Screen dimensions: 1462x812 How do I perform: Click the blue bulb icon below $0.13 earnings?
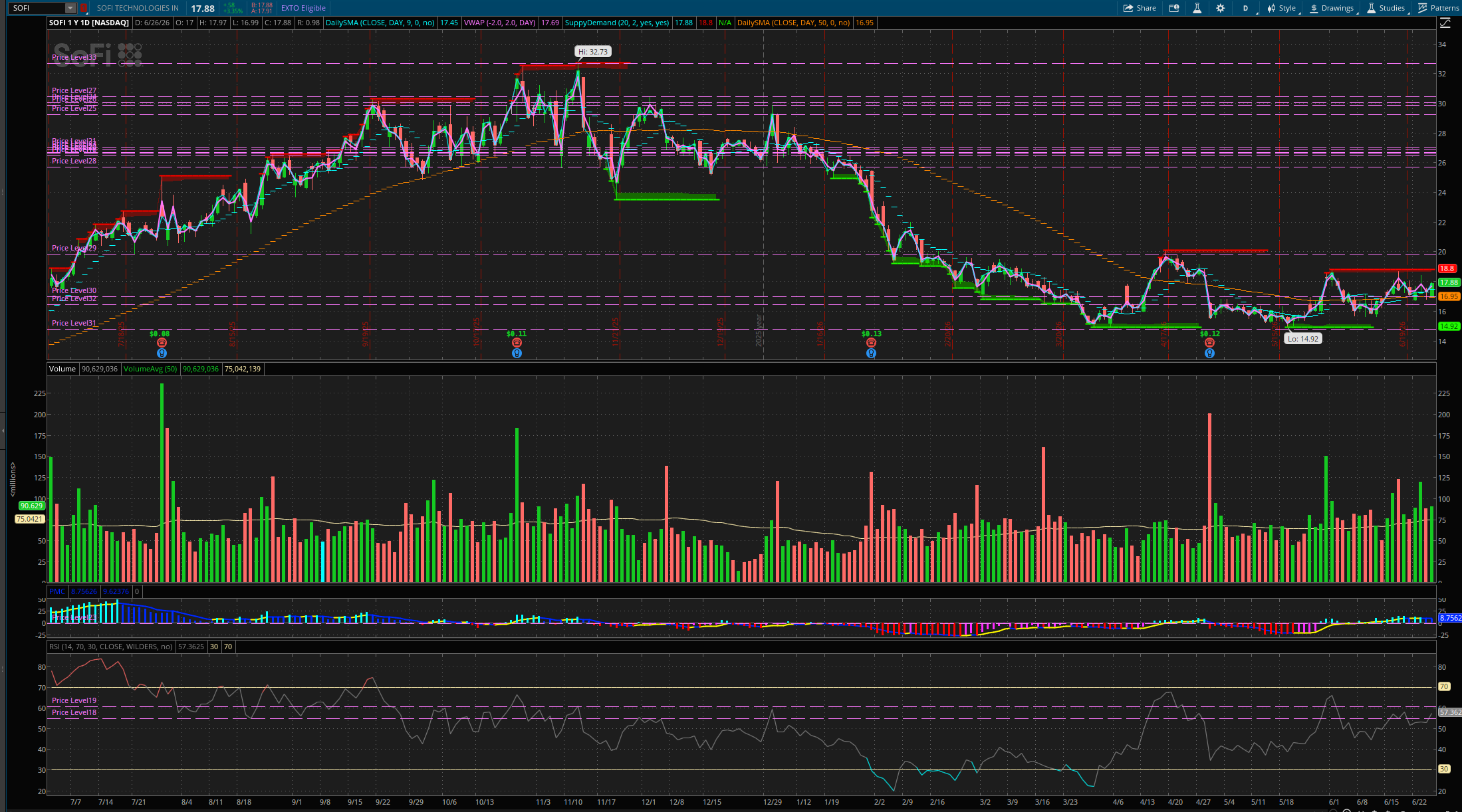[x=871, y=354]
